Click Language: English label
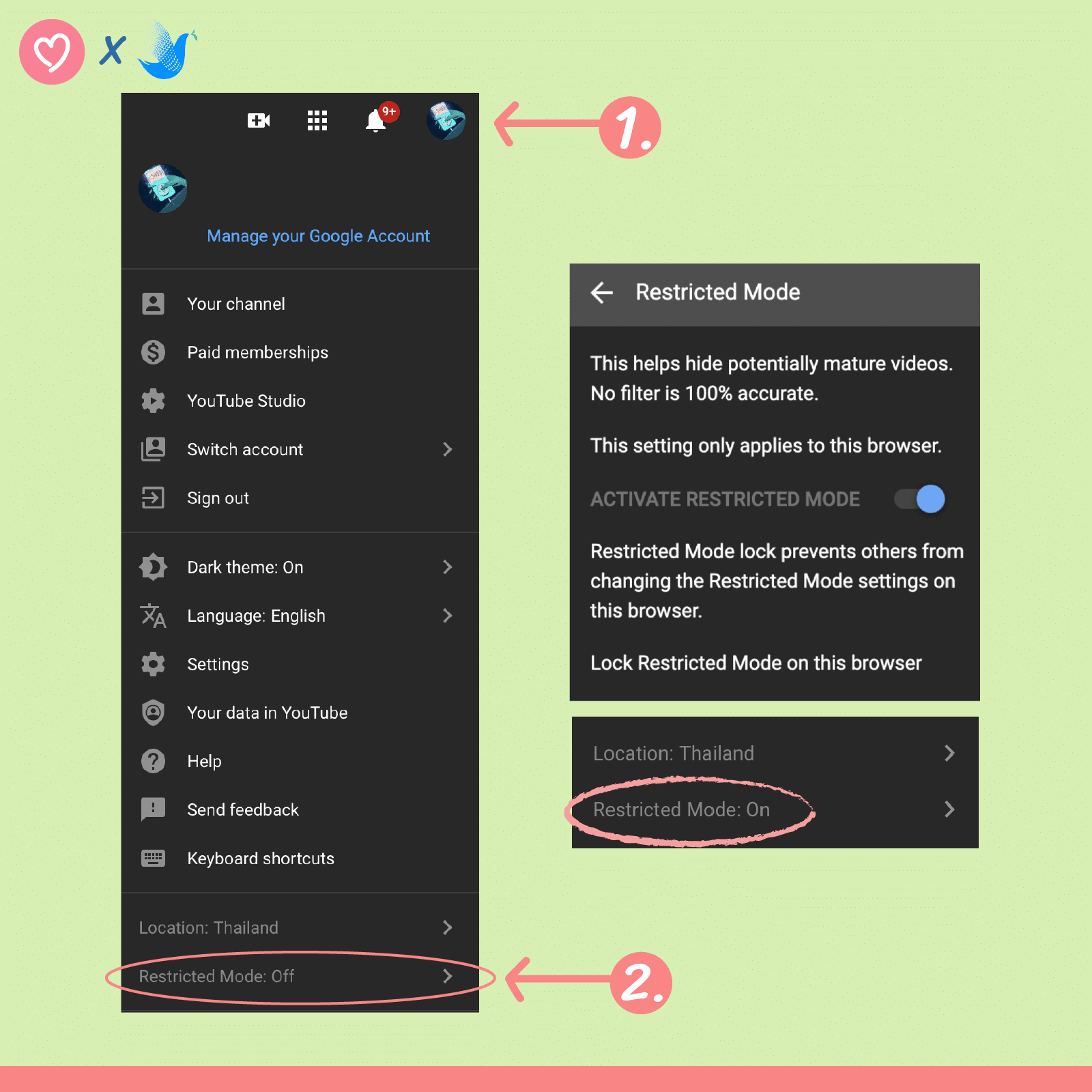This screenshot has height=1092, width=1092. (256, 616)
